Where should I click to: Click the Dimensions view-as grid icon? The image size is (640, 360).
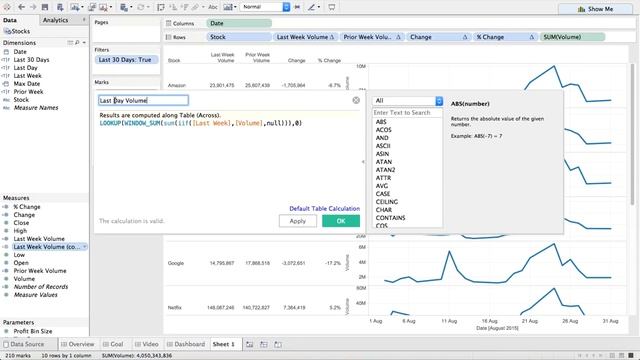(70, 42)
